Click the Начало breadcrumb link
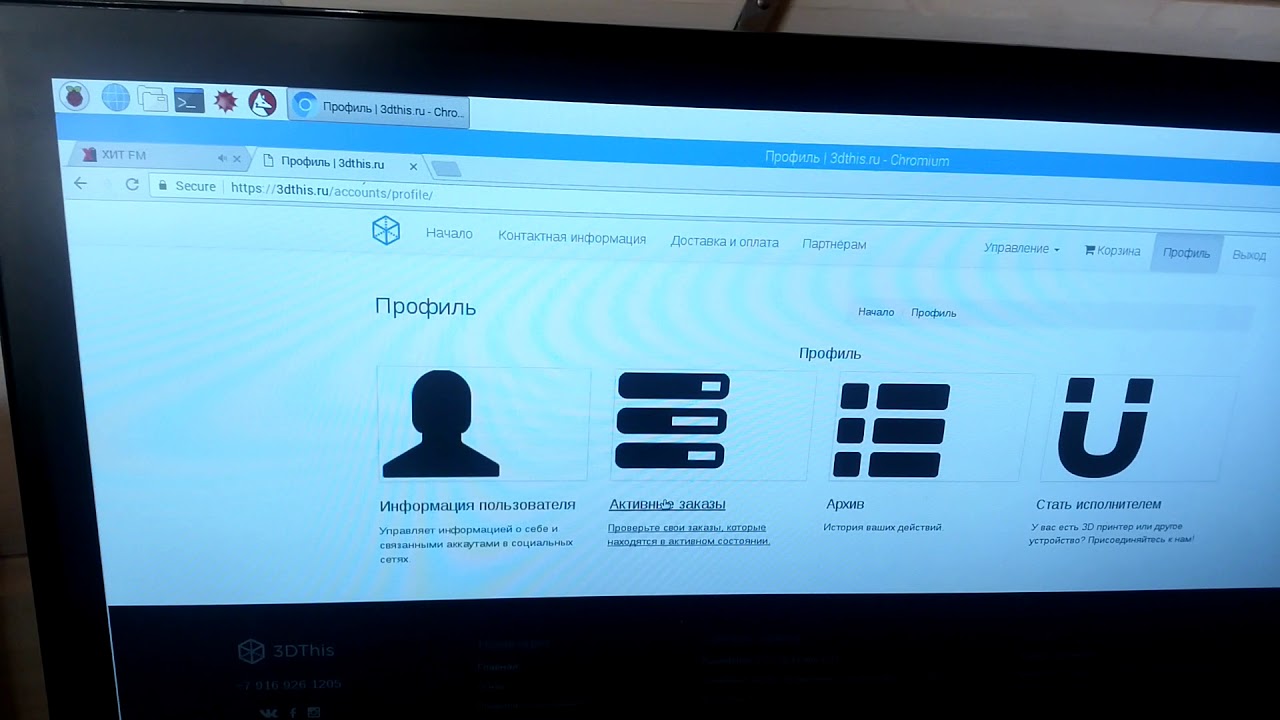The width and height of the screenshot is (1280, 720). click(876, 312)
